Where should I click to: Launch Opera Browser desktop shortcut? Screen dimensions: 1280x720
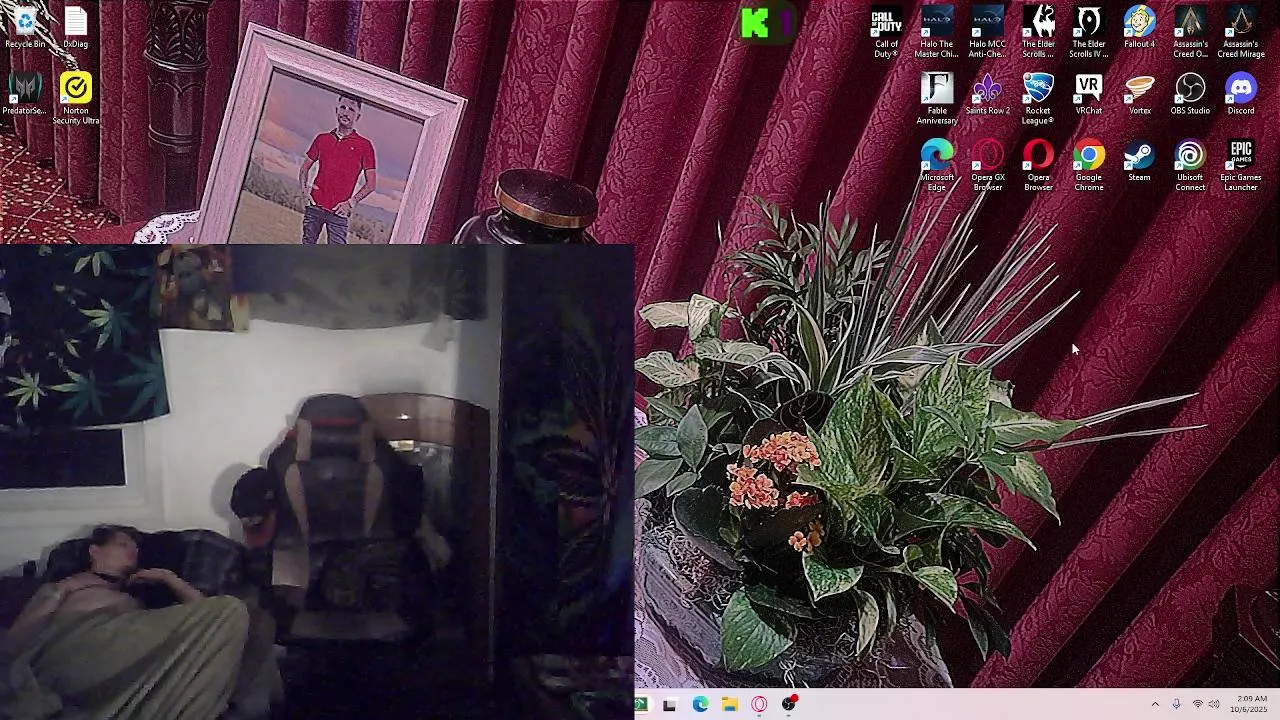1038,166
